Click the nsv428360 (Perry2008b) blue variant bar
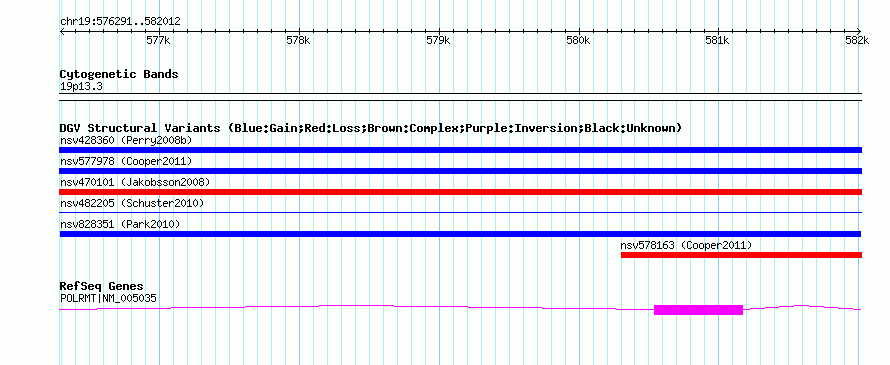 460,150
